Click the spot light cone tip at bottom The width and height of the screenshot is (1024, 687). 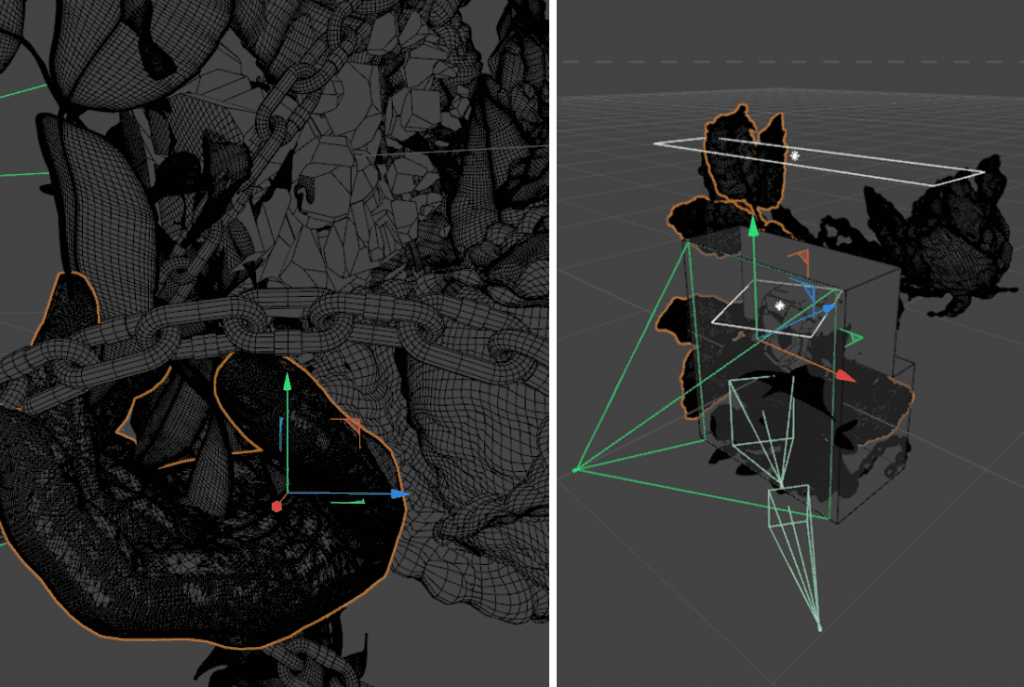(820, 629)
